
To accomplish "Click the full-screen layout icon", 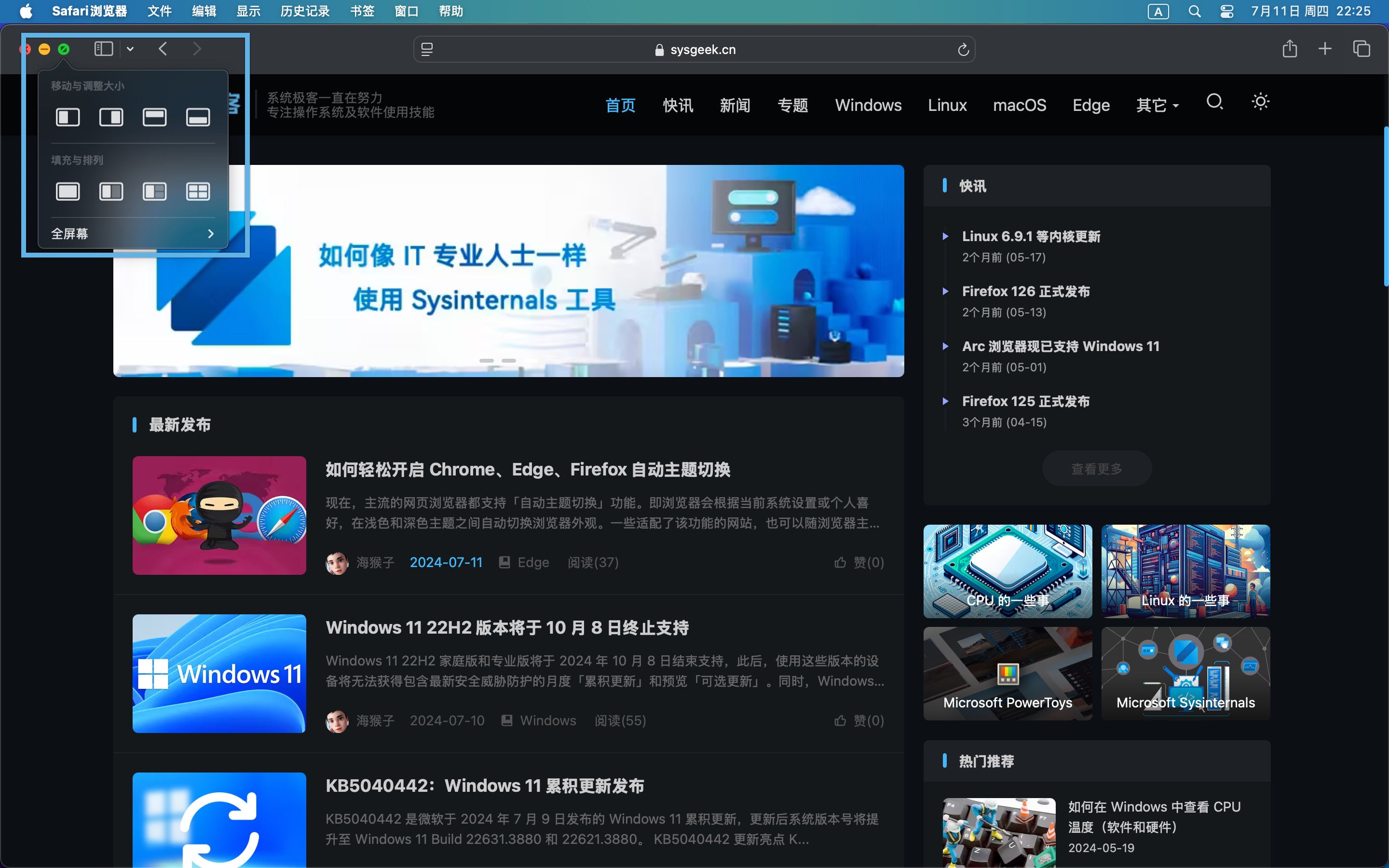I will point(66,192).
